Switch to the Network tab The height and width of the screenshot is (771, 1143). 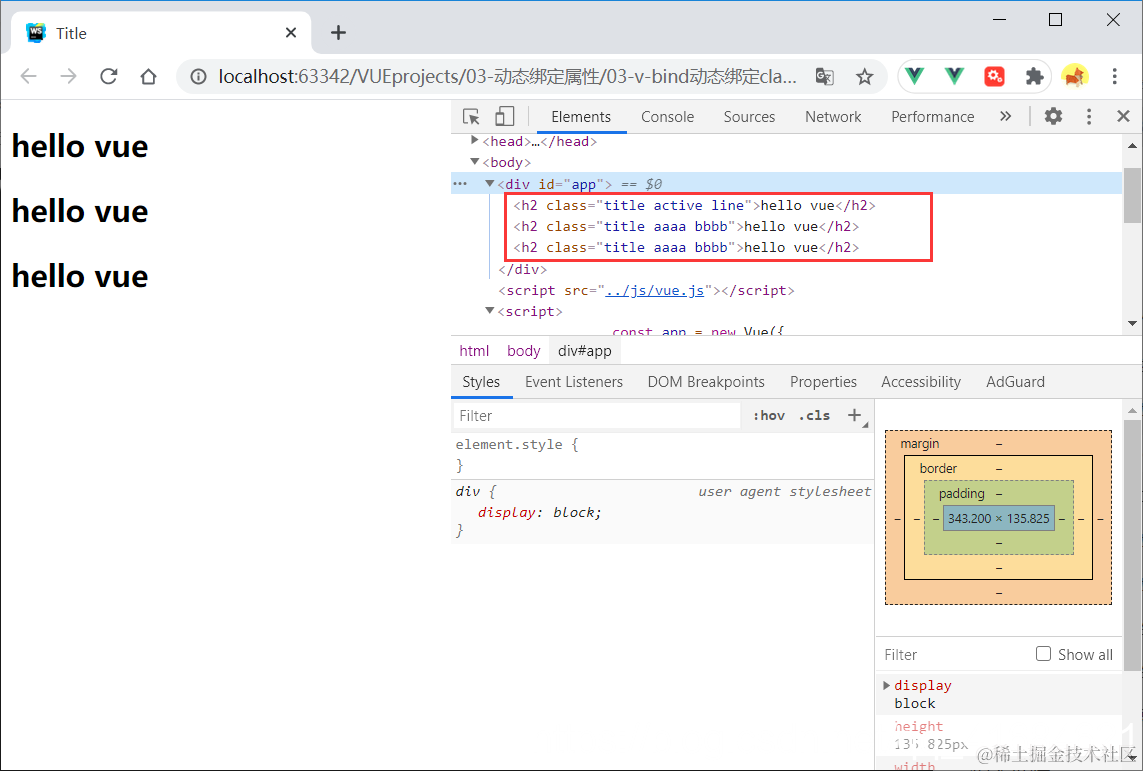pyautogui.click(x=833, y=117)
